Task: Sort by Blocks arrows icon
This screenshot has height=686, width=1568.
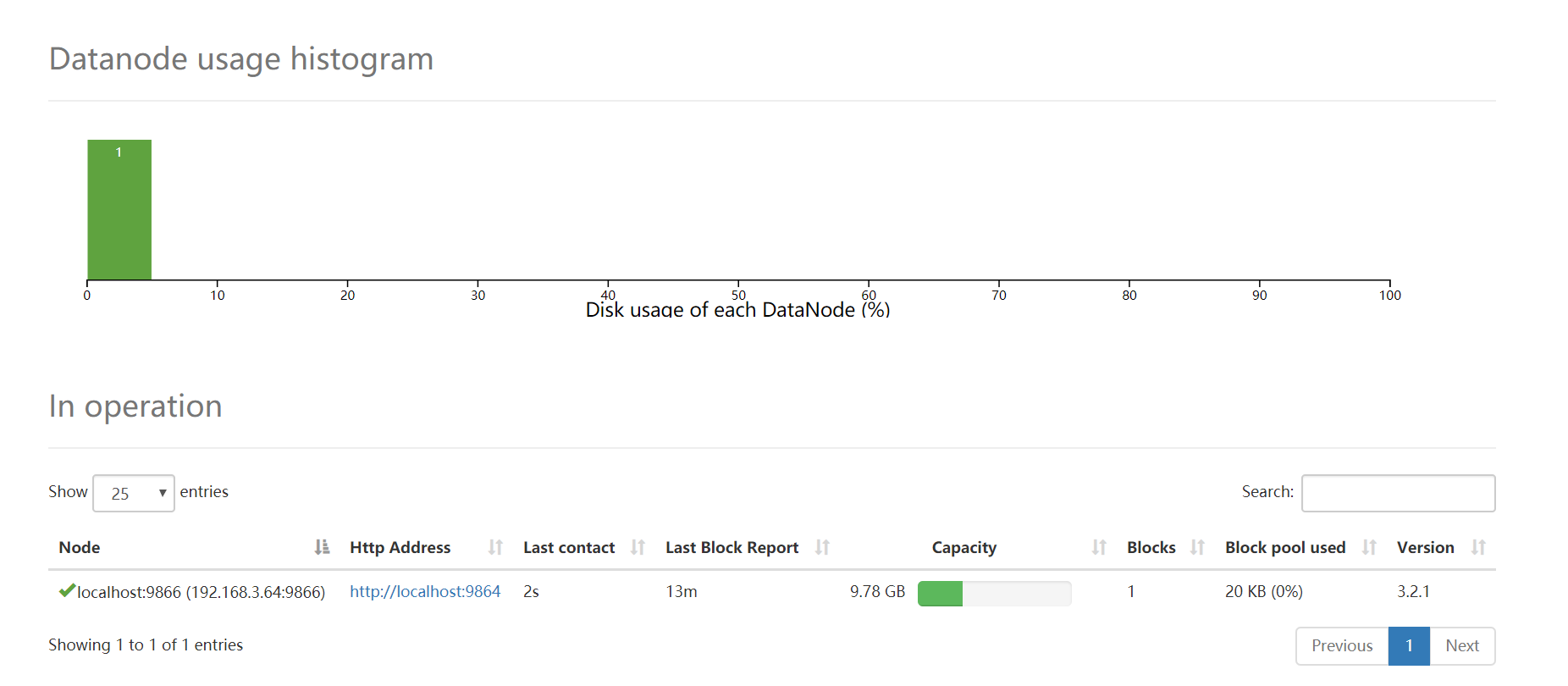Action: point(1197,547)
